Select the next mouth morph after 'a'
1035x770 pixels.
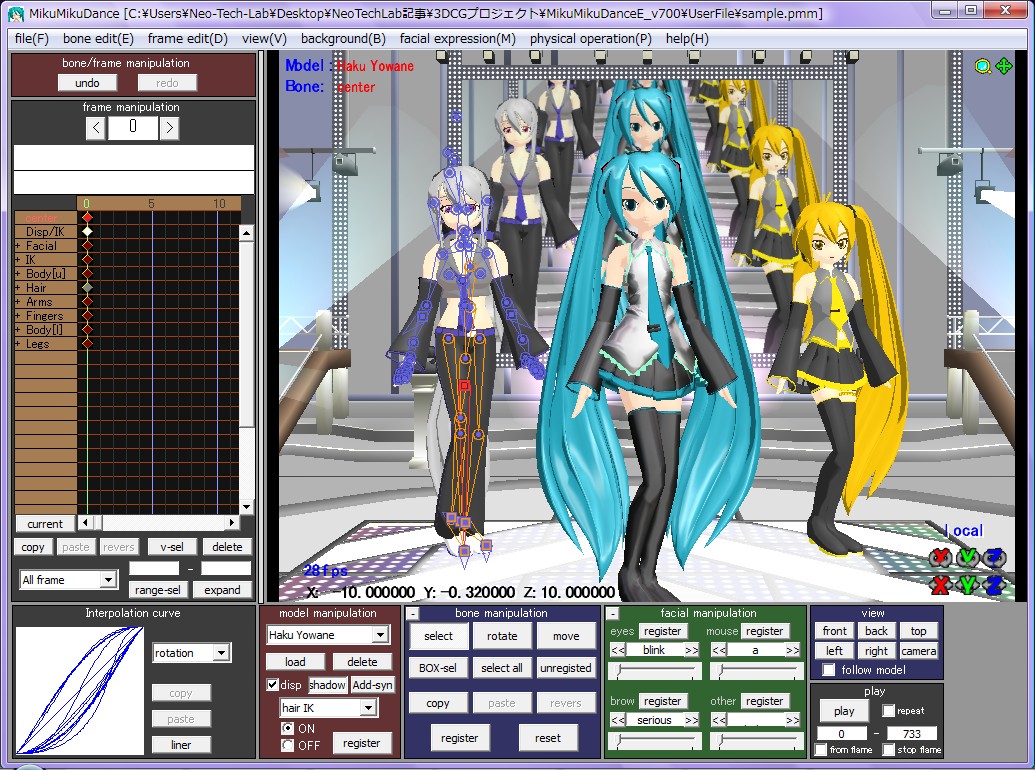(x=792, y=651)
